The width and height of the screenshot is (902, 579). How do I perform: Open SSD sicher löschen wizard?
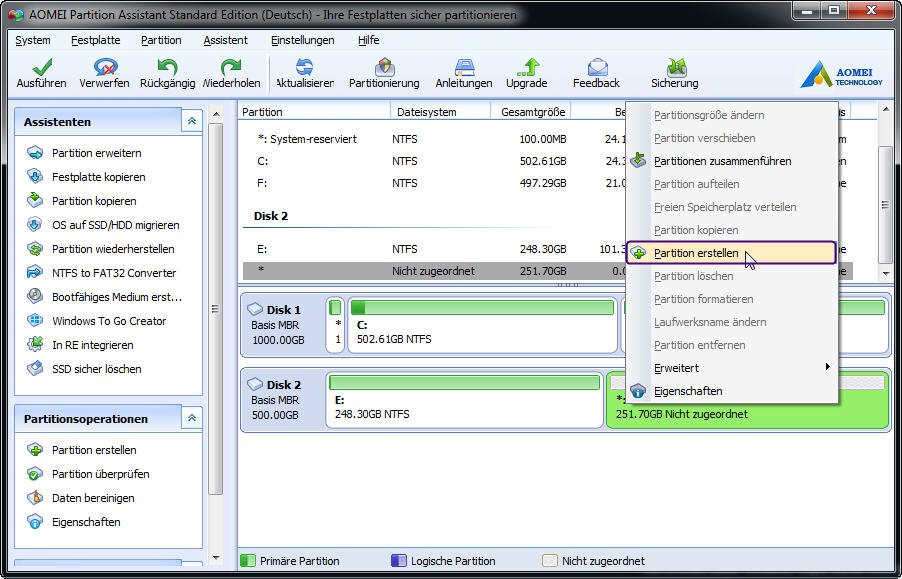[x=85, y=369]
